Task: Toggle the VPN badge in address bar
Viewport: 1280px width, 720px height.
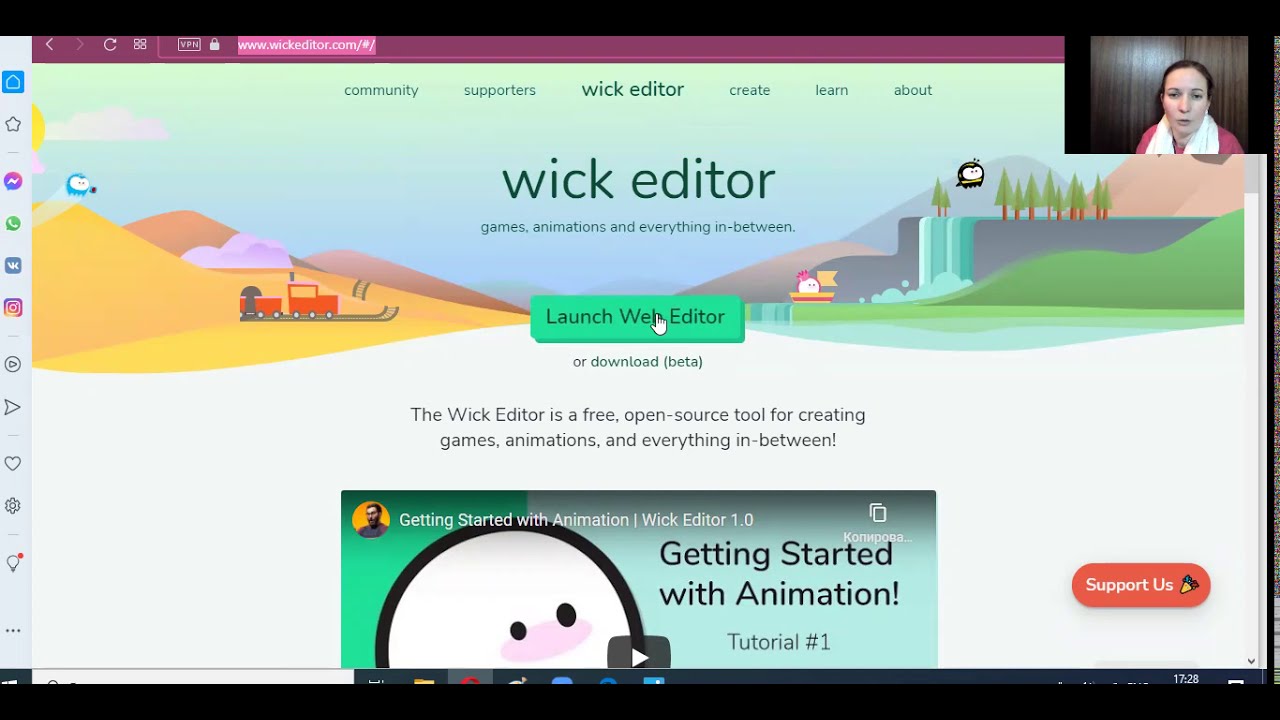Action: coord(189,44)
